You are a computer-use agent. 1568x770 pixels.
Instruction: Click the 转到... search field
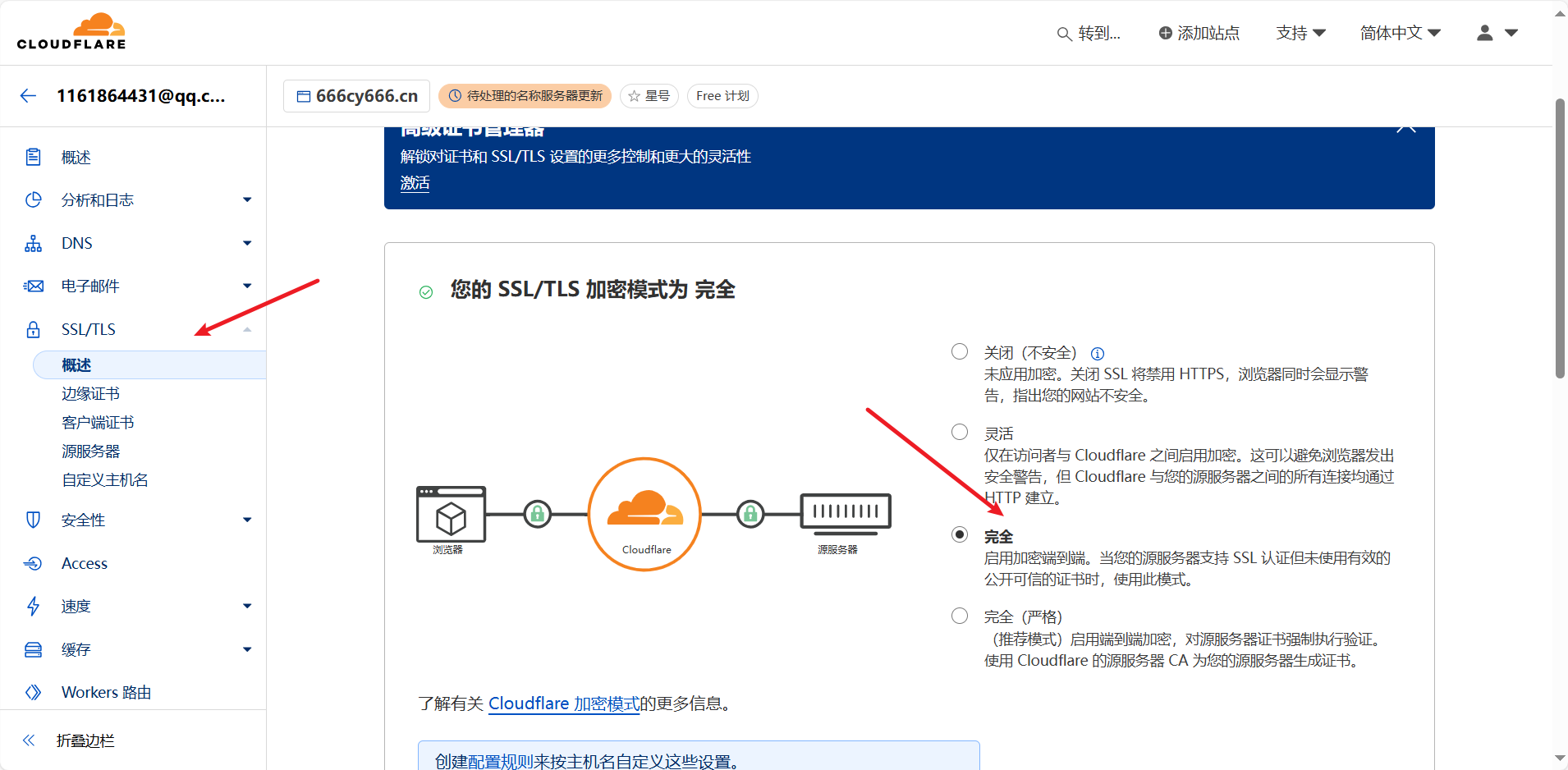point(1089,33)
